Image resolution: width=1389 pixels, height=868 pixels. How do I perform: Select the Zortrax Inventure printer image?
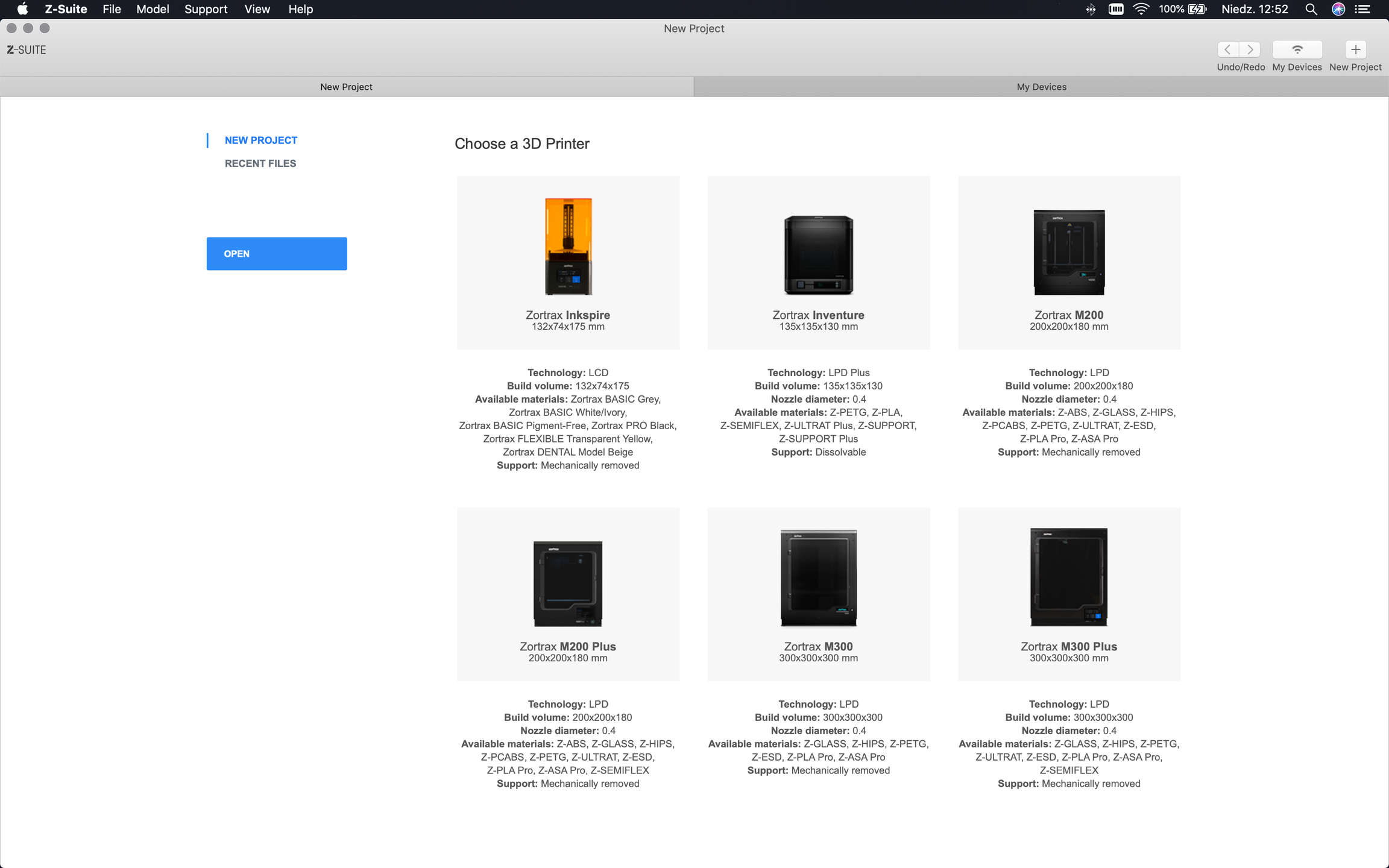pos(819,255)
